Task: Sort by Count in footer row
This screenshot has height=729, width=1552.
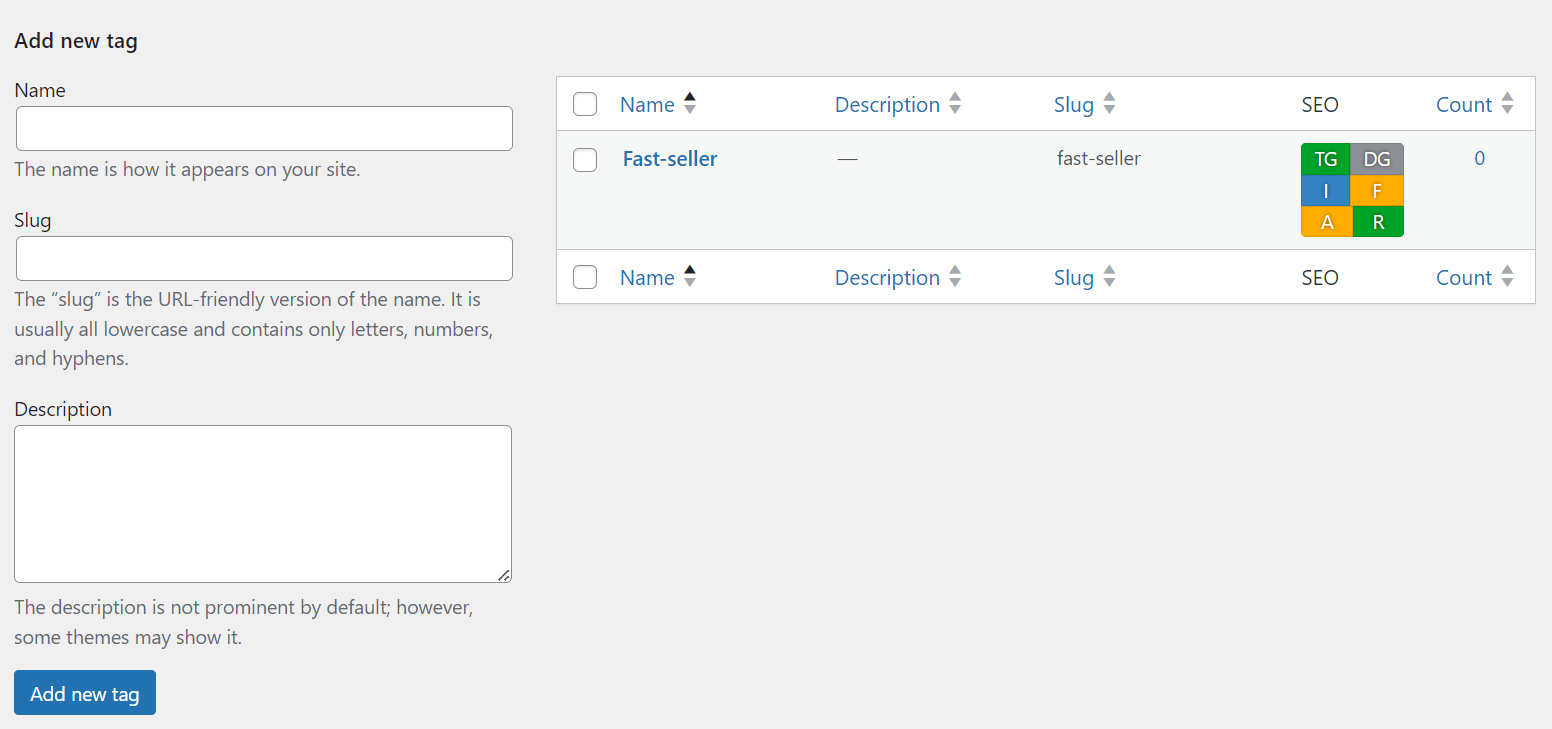Action: [1464, 277]
